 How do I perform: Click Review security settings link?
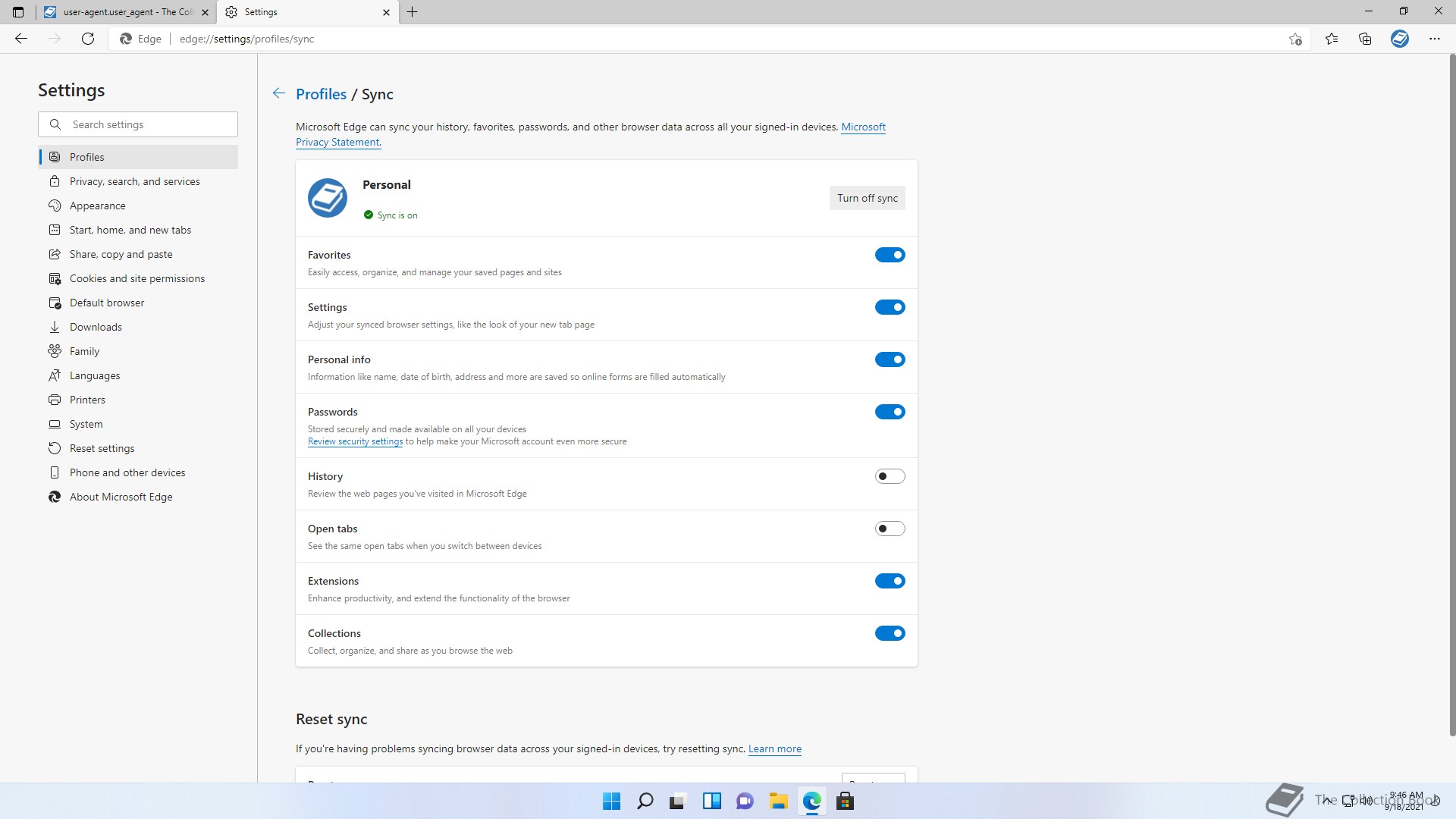[x=355, y=441]
